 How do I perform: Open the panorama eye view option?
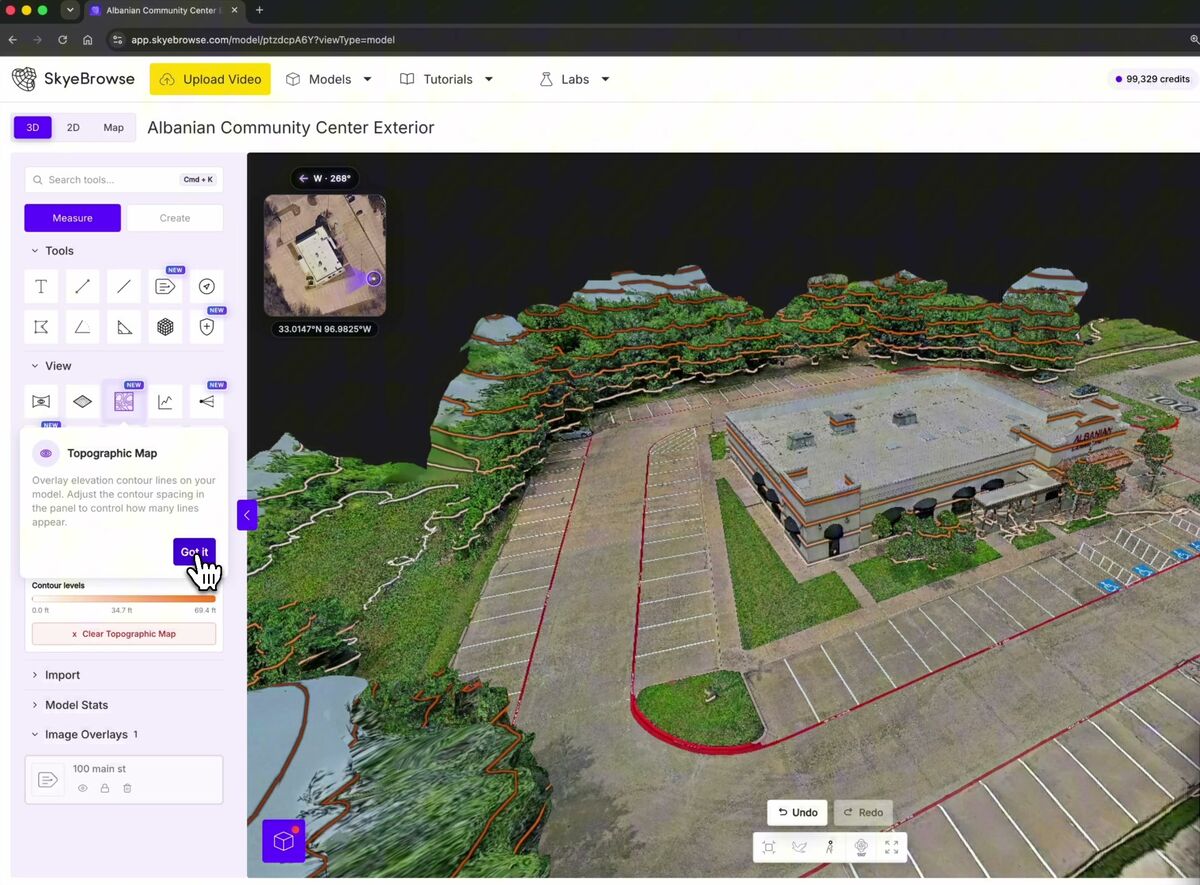coord(41,402)
